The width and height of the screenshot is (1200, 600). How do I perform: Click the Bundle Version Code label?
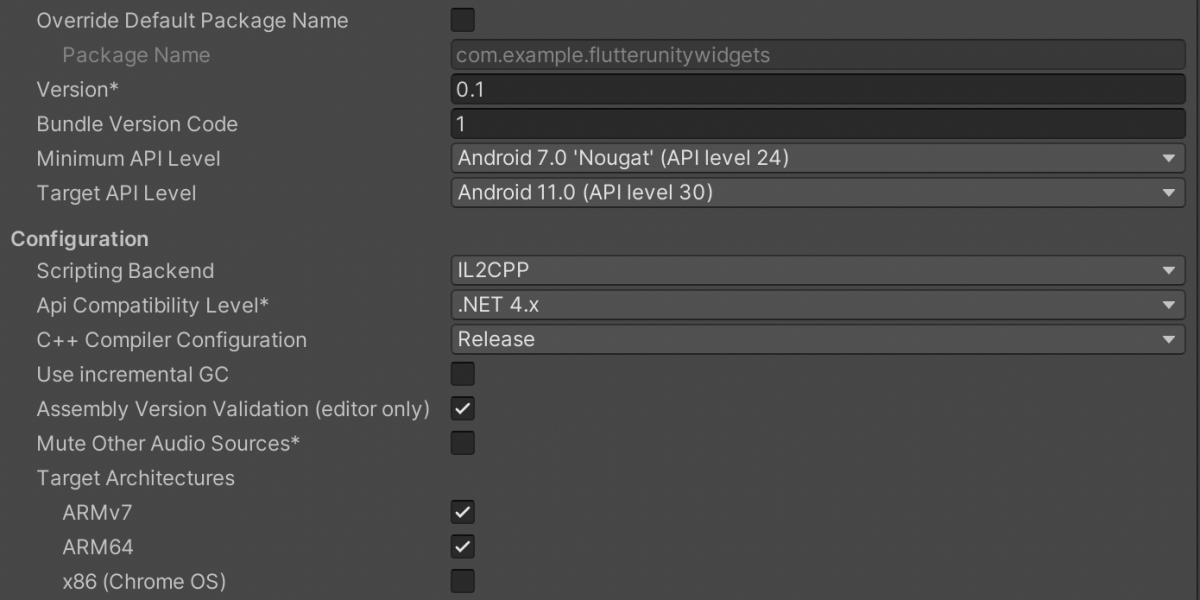137,124
